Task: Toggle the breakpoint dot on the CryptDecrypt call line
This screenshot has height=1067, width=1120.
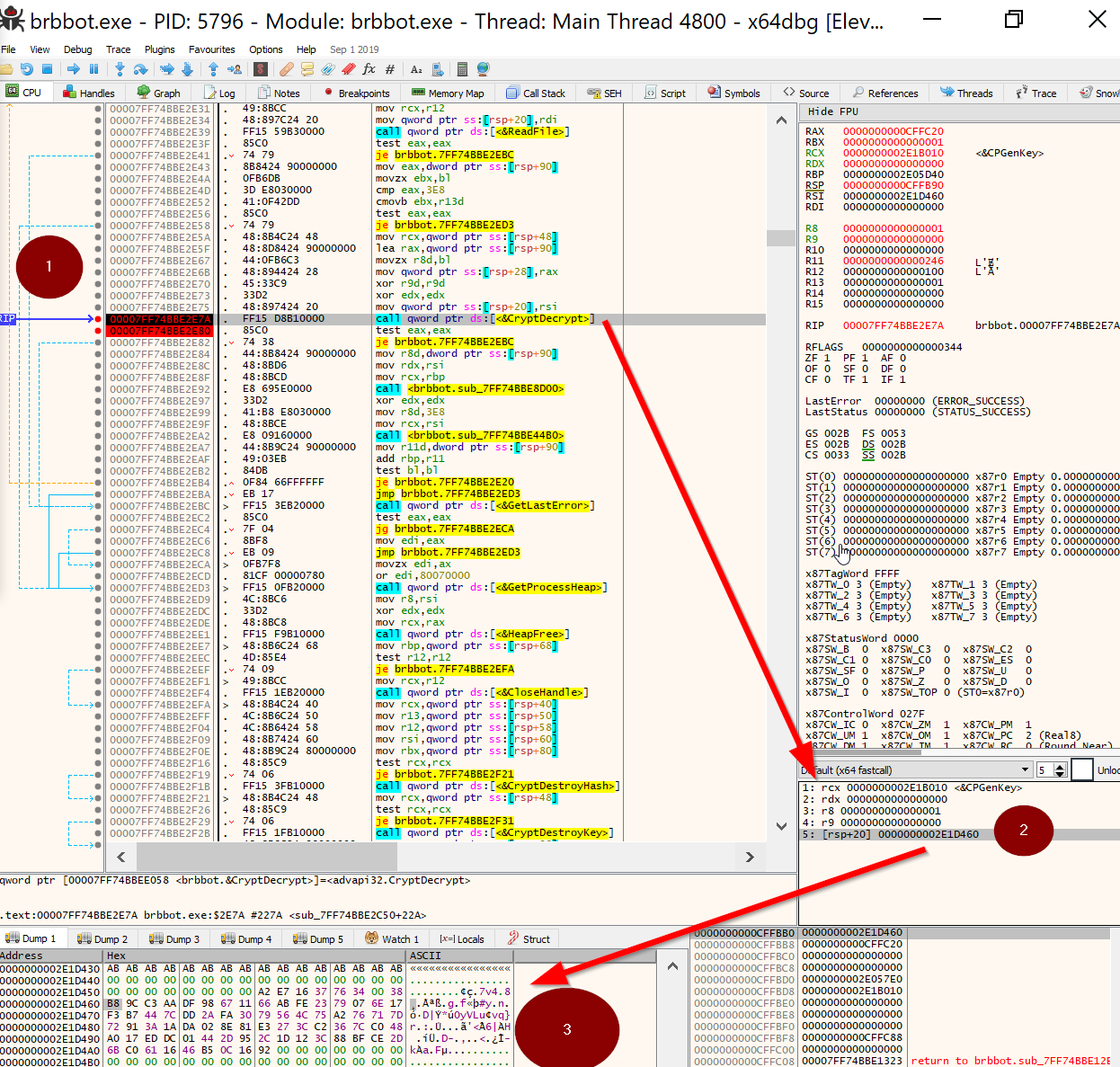Action: tap(97, 318)
